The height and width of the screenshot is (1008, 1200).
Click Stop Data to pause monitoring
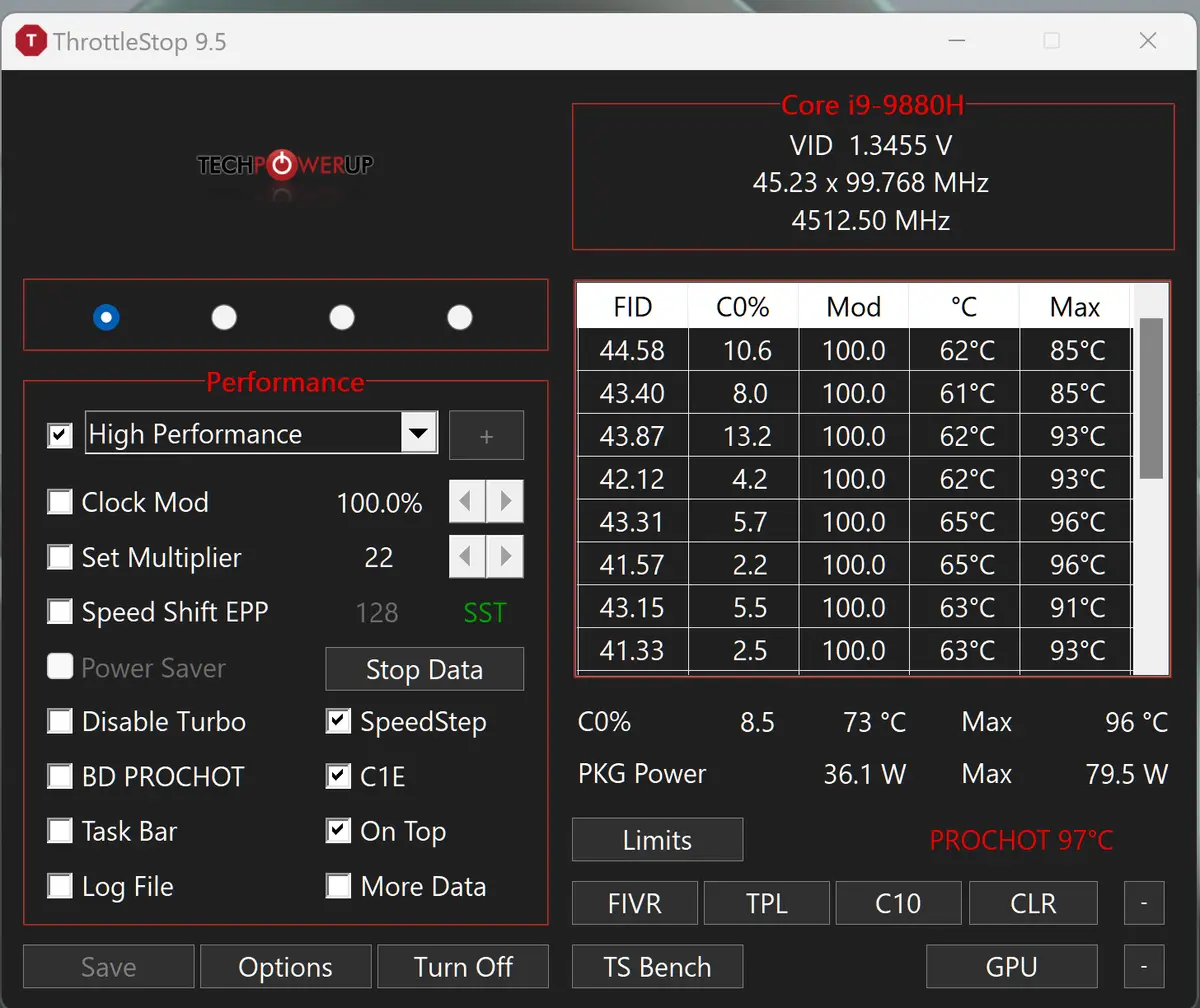pos(424,669)
